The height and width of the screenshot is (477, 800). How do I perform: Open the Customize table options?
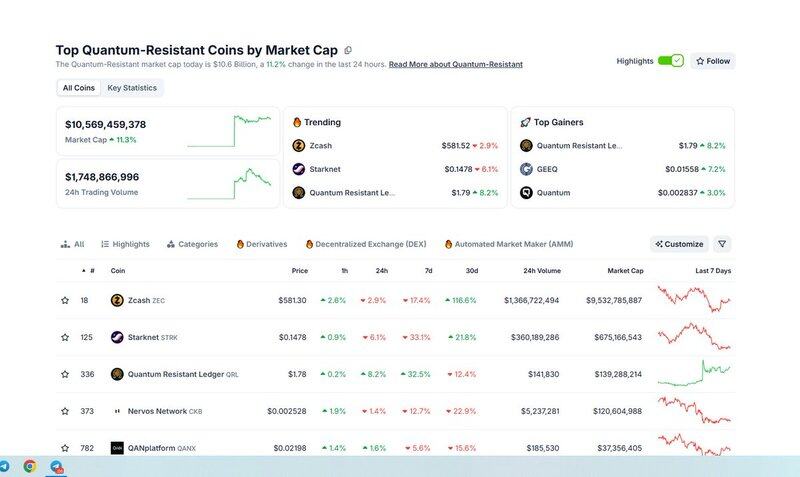tap(679, 244)
